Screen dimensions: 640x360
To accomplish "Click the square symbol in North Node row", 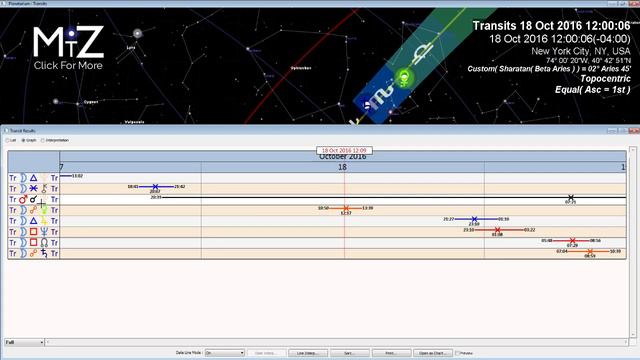I will 33,242.
